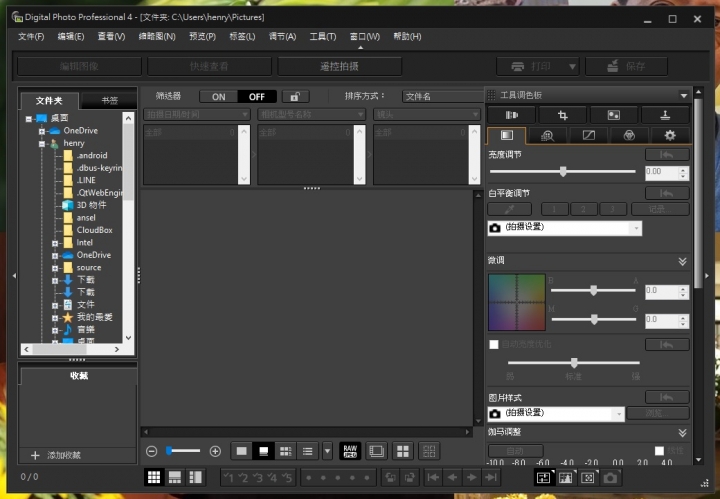Viewport: 720px width, 499px height.
Task: Select the small thumbnail grid view icon
Action: (286, 451)
